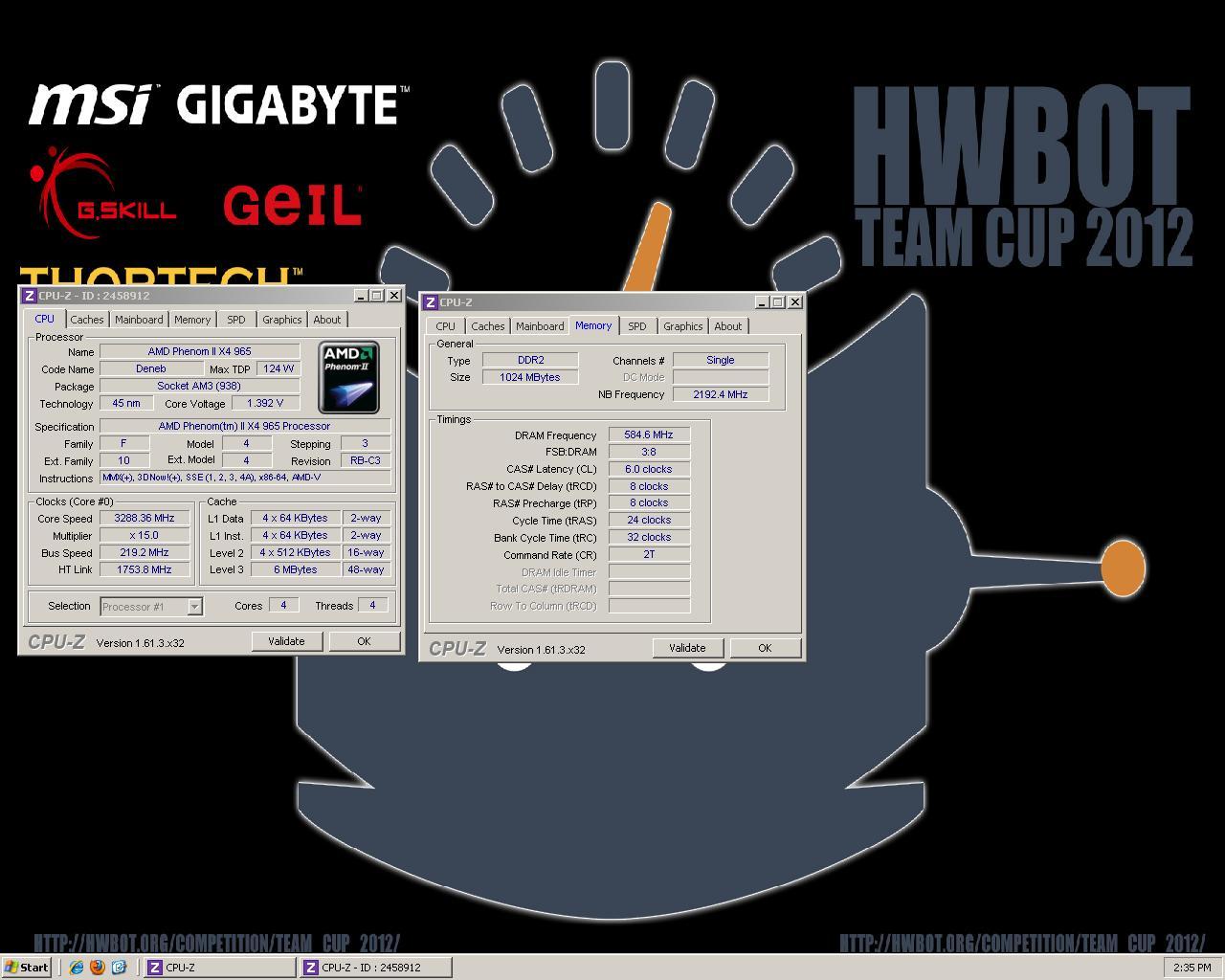Minimize the right CPU-Z Memory window
1225x980 pixels.
point(762,302)
